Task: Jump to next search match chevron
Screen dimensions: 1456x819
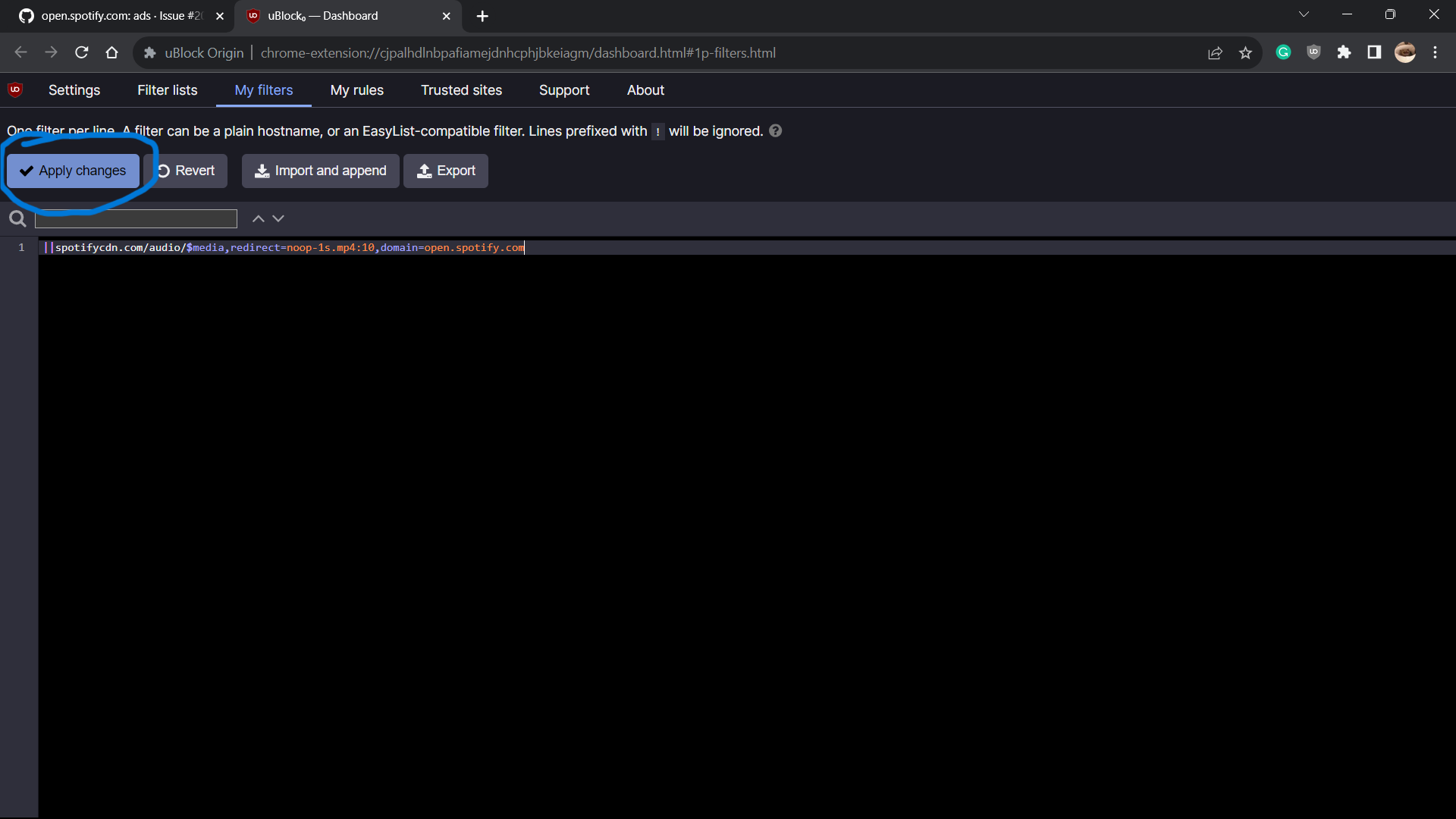Action: tap(278, 218)
